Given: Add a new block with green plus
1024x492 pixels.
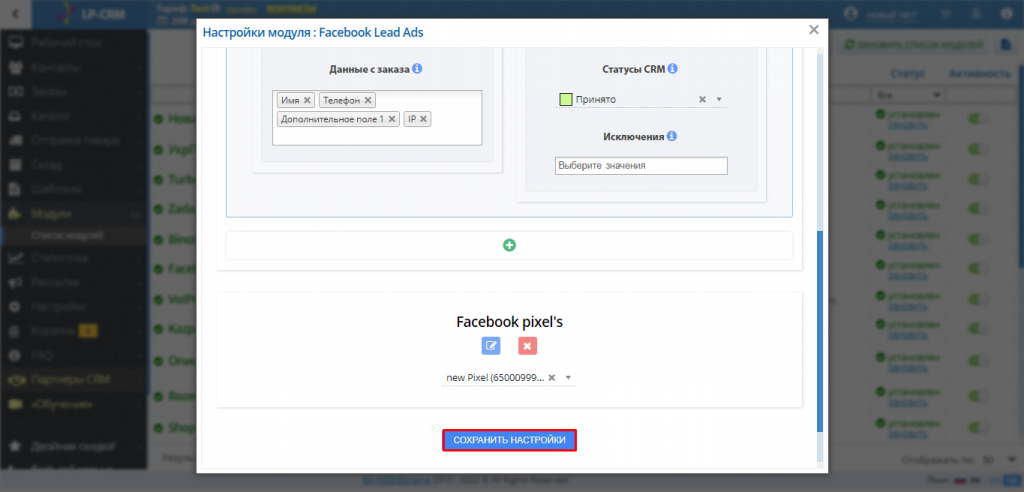Looking at the screenshot, I should pos(509,245).
